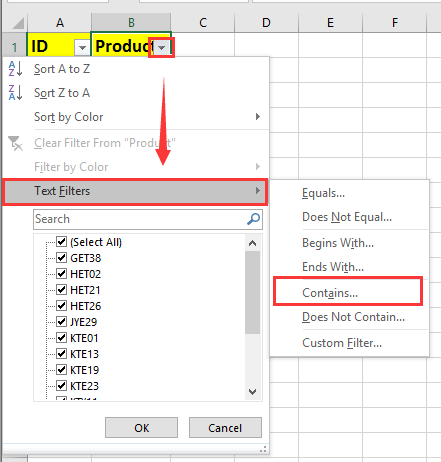This screenshot has width=441, height=462.
Task: Open the ID column filter dropdown
Action: pos(82,48)
